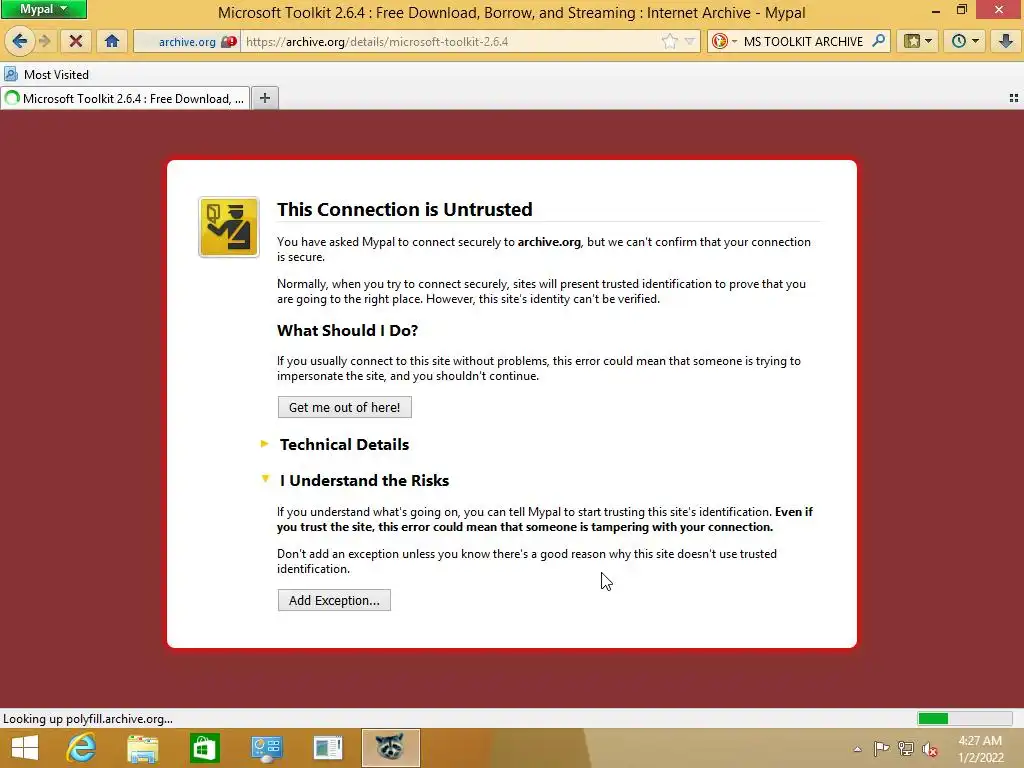Screen dimensions: 1024x768
Task: Open the History clock toolbar dropdown
Action: (965, 42)
